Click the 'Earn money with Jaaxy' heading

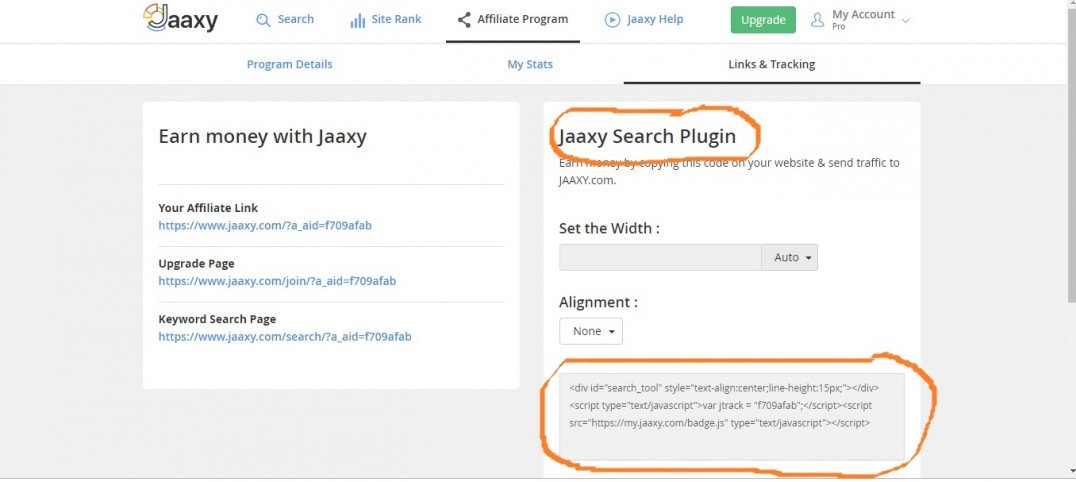tap(262, 136)
